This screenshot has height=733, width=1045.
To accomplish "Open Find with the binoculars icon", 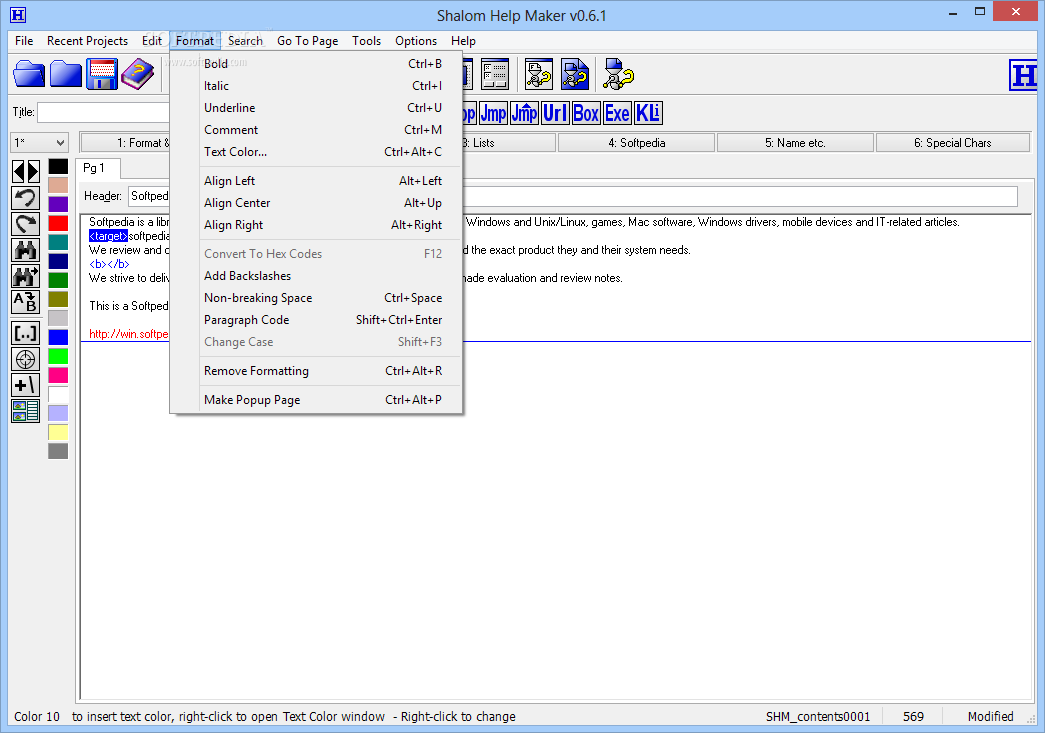I will pyautogui.click(x=25, y=250).
